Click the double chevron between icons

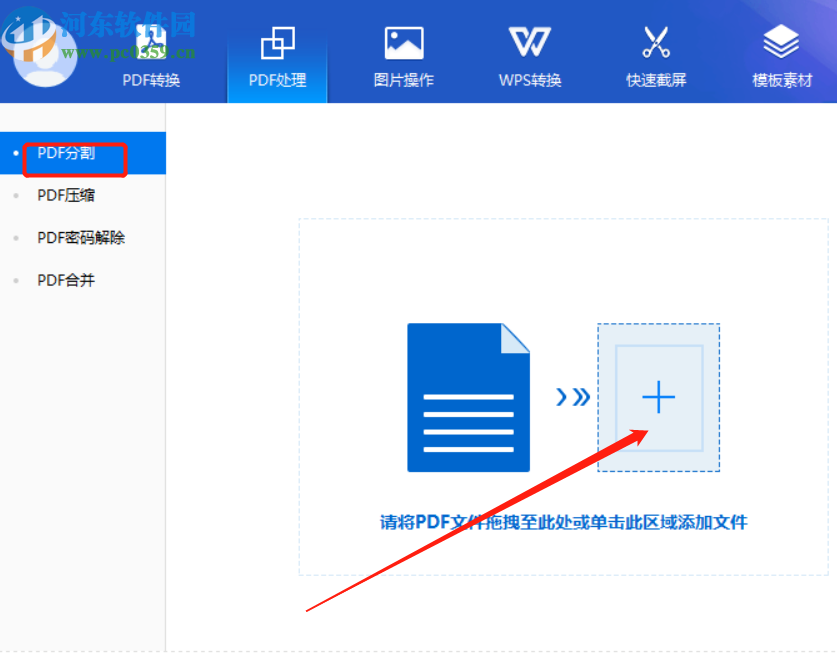point(573,396)
